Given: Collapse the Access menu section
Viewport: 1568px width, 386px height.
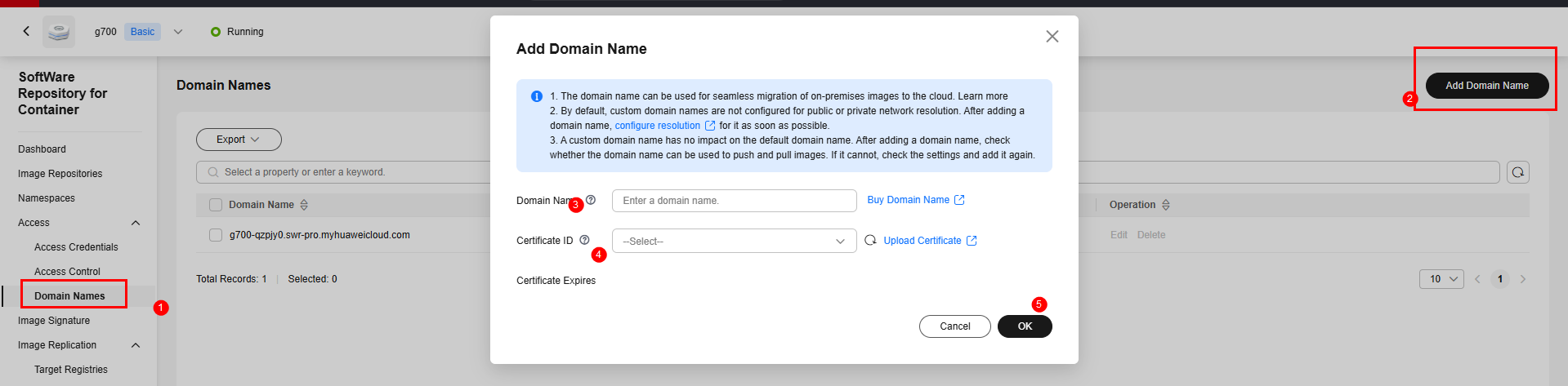Looking at the screenshot, I should pos(136,223).
